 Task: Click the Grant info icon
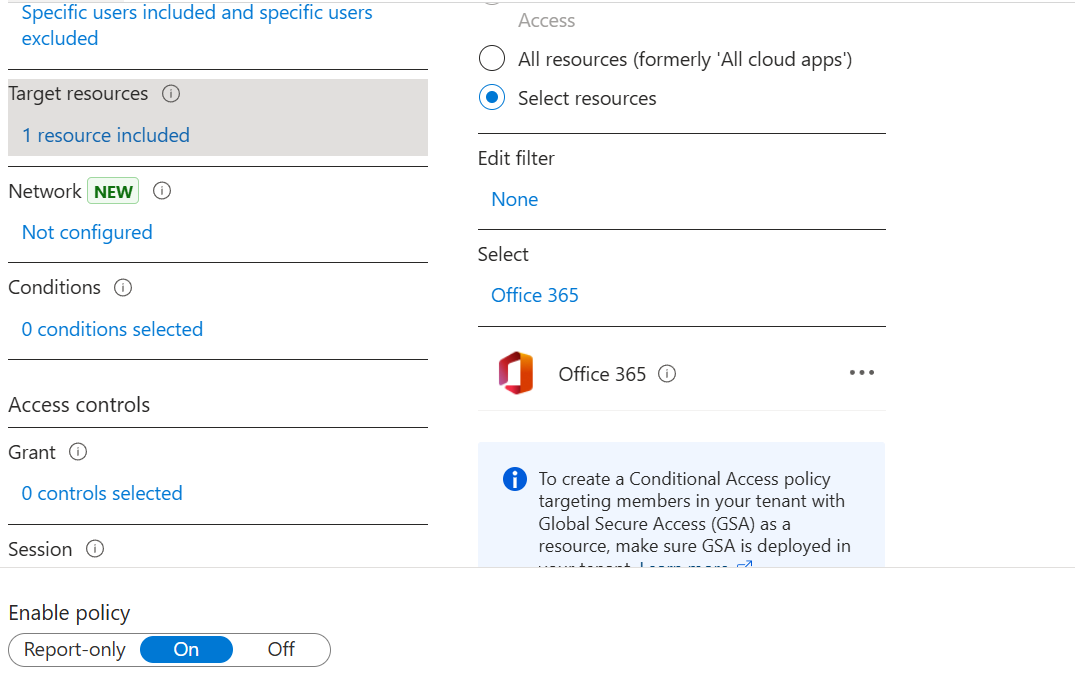(x=77, y=452)
